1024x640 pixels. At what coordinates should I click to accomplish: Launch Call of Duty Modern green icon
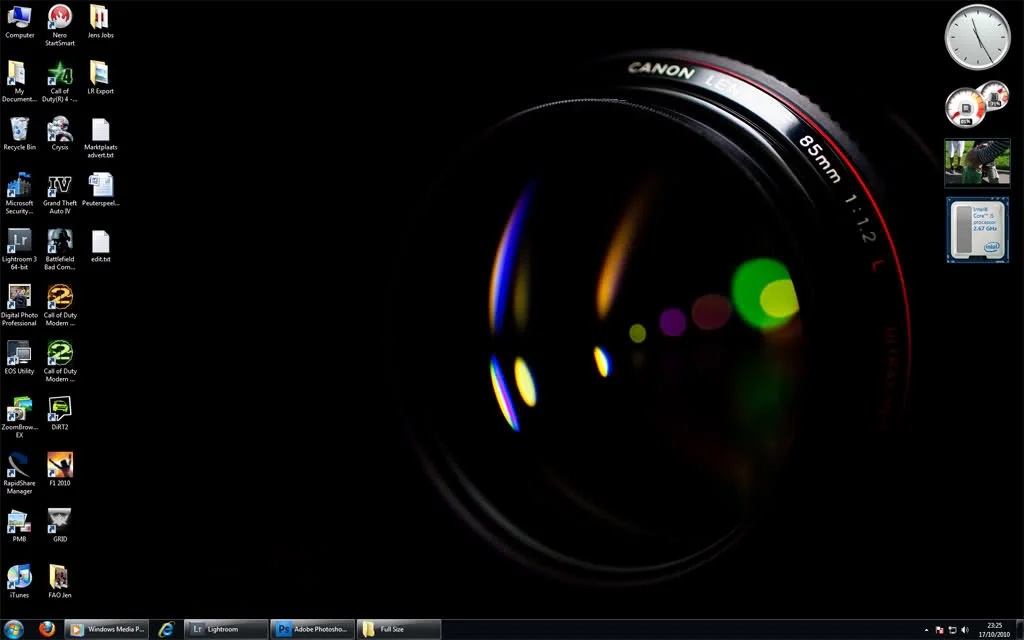(x=60, y=361)
